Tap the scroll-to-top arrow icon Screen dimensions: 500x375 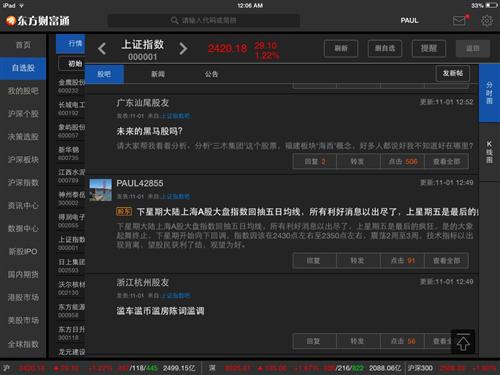point(463,342)
